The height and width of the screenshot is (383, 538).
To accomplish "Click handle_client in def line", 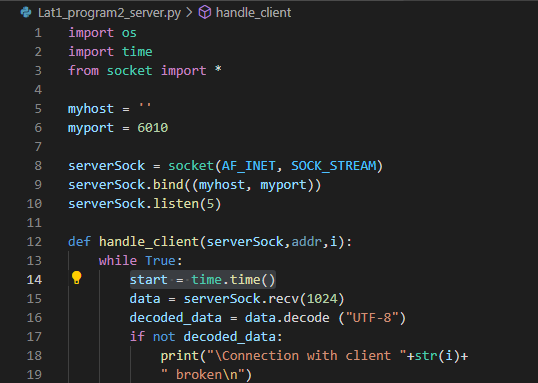I will pyautogui.click(x=149, y=242).
